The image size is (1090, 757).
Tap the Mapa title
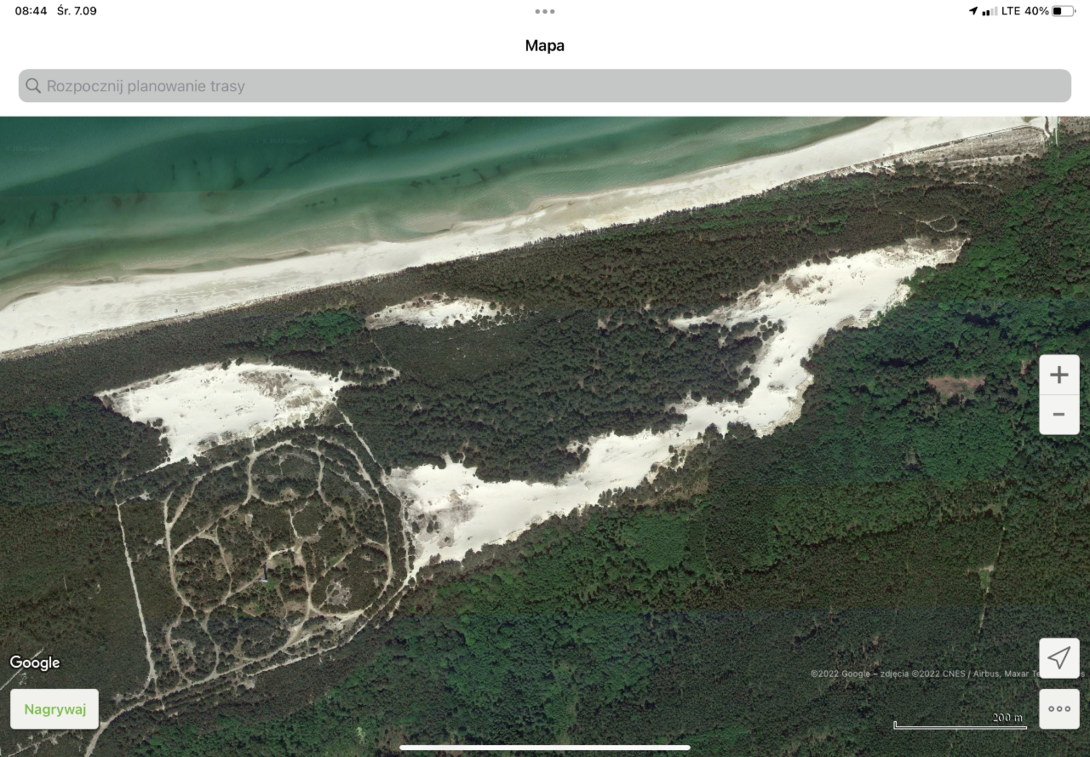545,46
